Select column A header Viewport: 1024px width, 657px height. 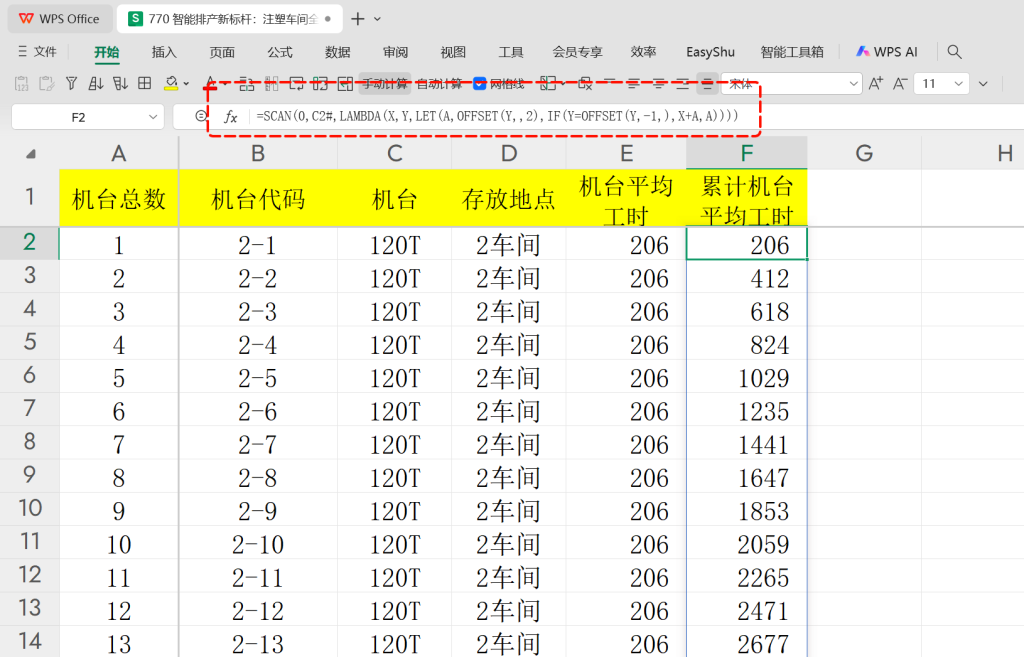(118, 153)
